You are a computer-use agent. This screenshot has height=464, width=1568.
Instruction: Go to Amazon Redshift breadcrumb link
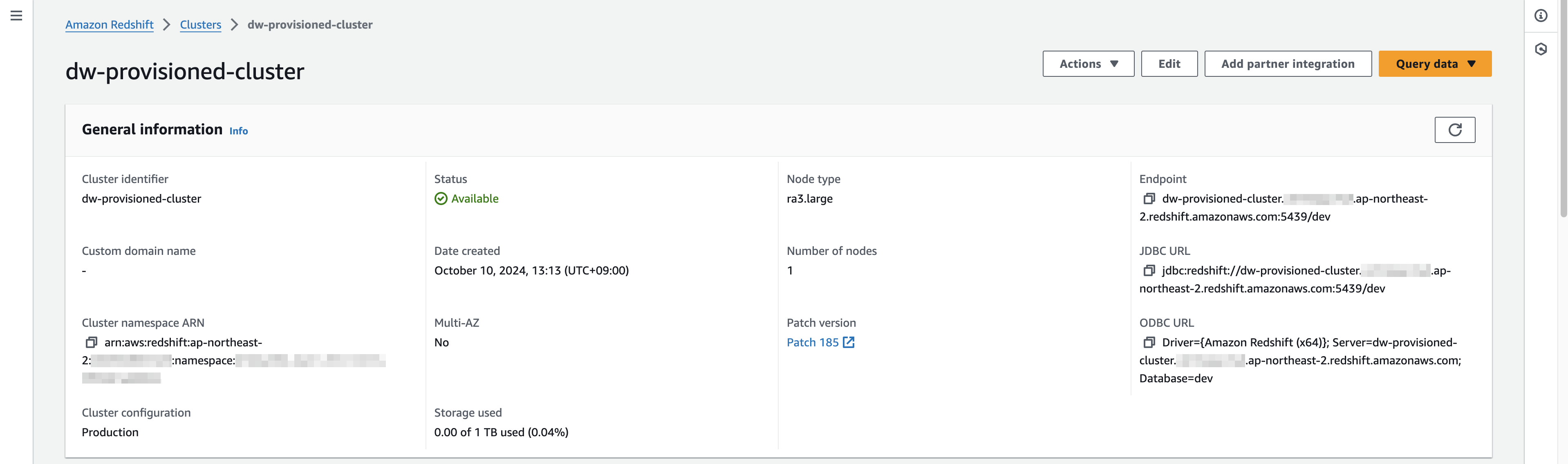[110, 25]
